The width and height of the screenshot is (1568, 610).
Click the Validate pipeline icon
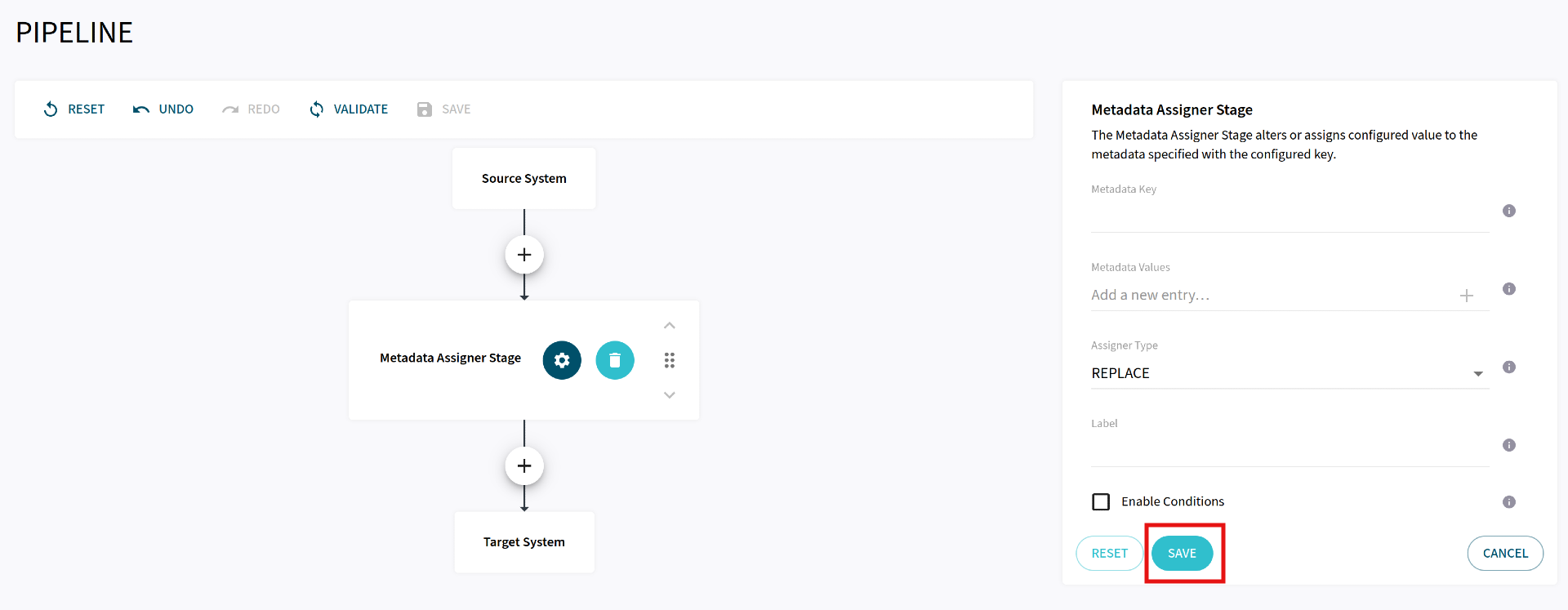(x=317, y=109)
